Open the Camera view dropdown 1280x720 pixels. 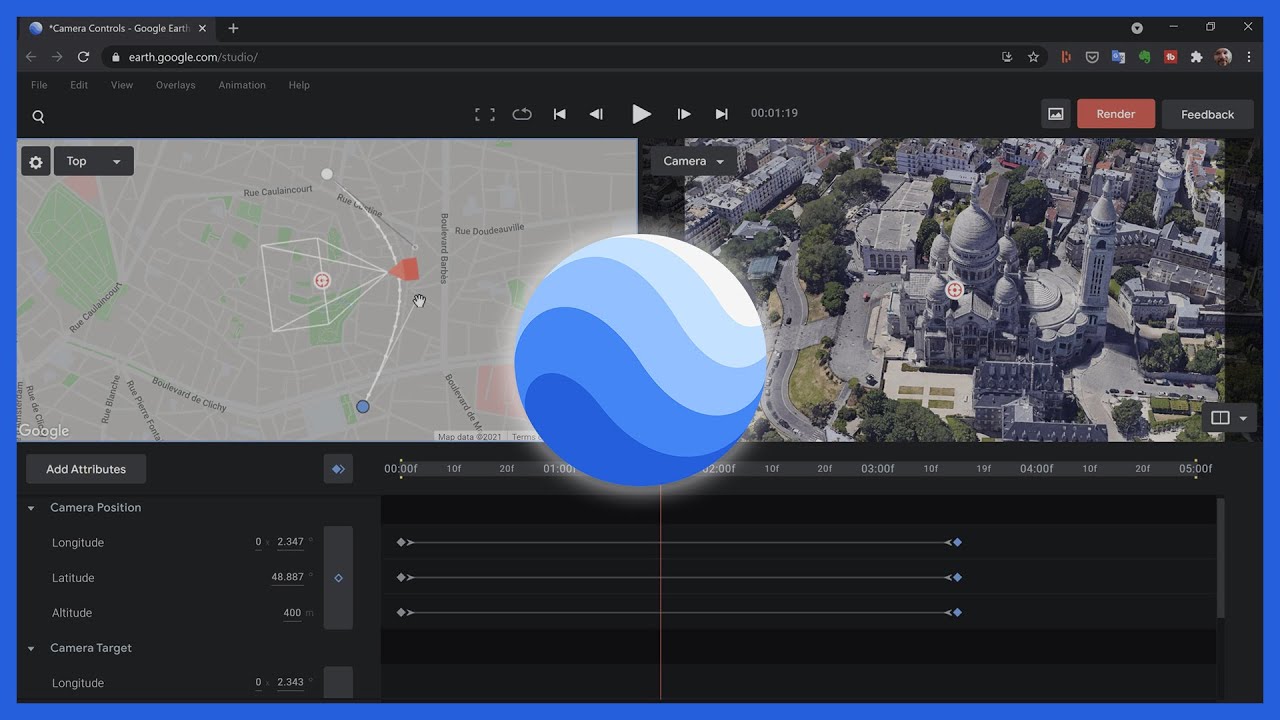click(x=694, y=161)
